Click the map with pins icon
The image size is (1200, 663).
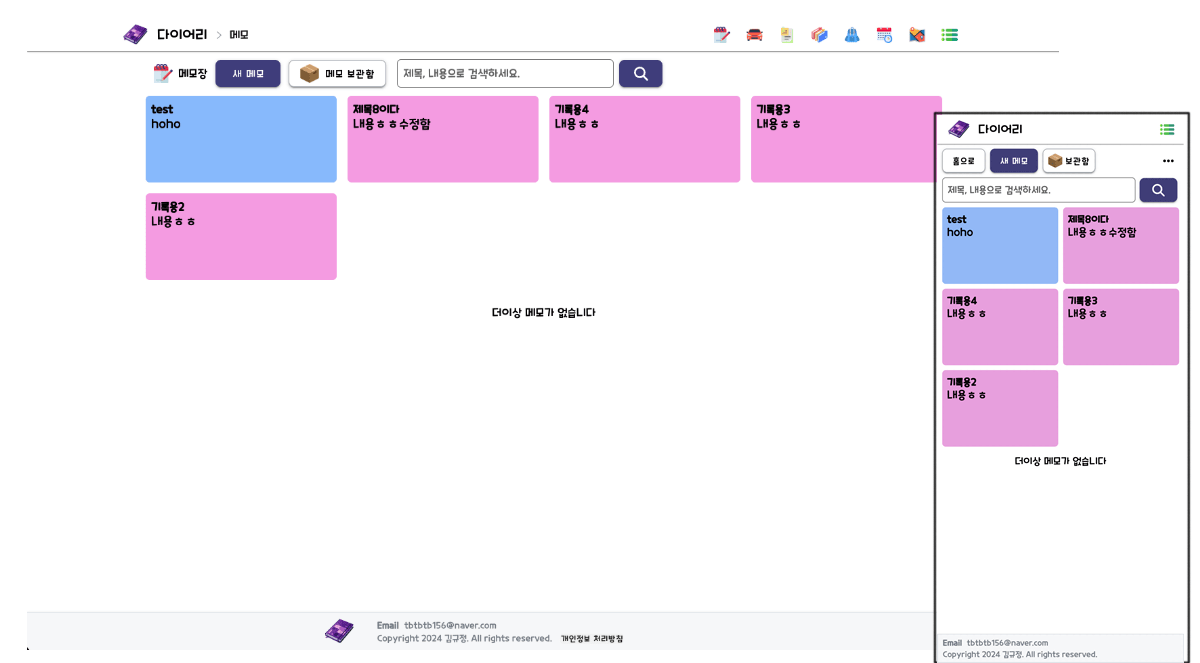pos(917,35)
